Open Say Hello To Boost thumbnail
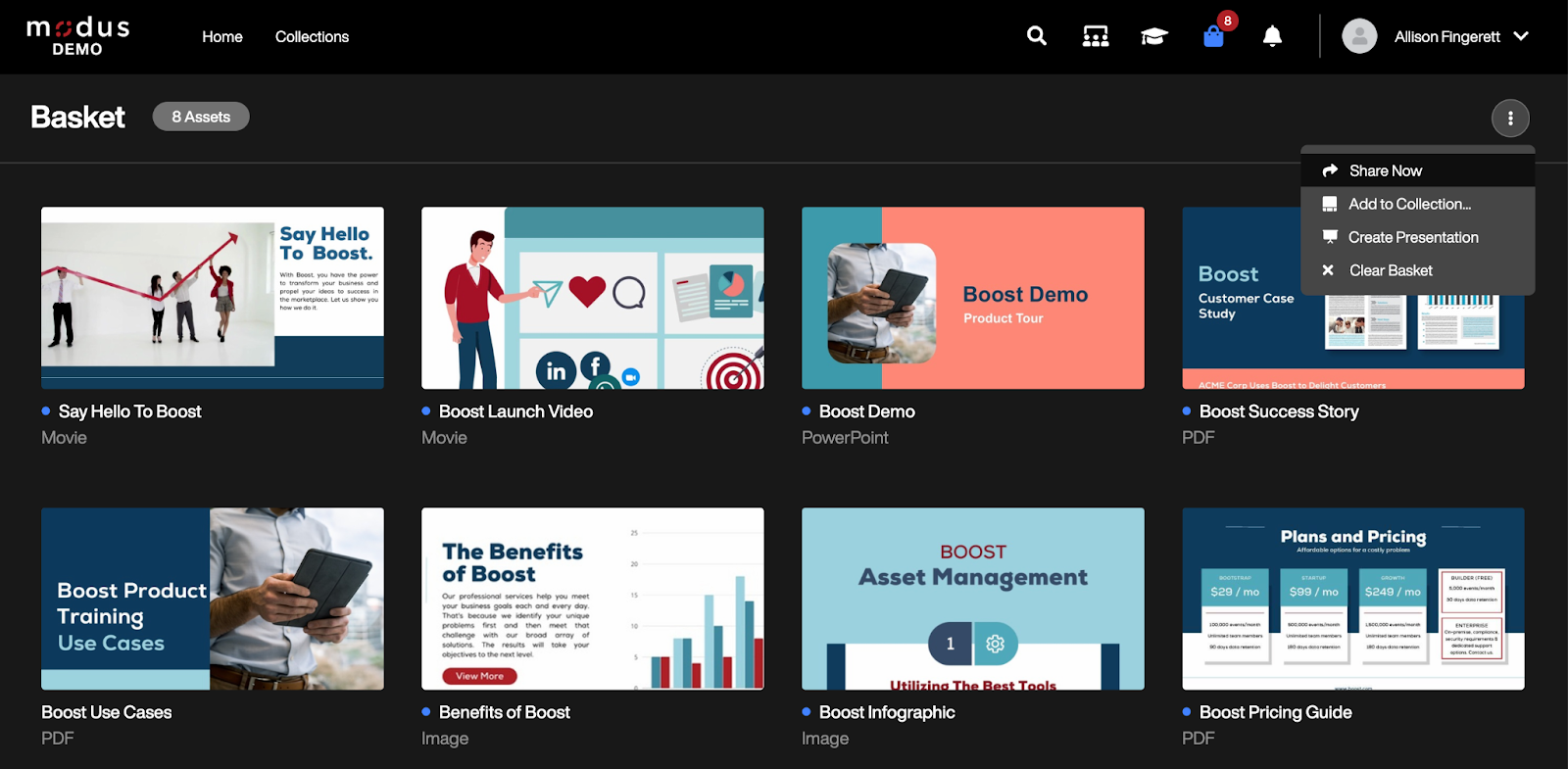Screen dimensions: 1568x769 tap(213, 298)
